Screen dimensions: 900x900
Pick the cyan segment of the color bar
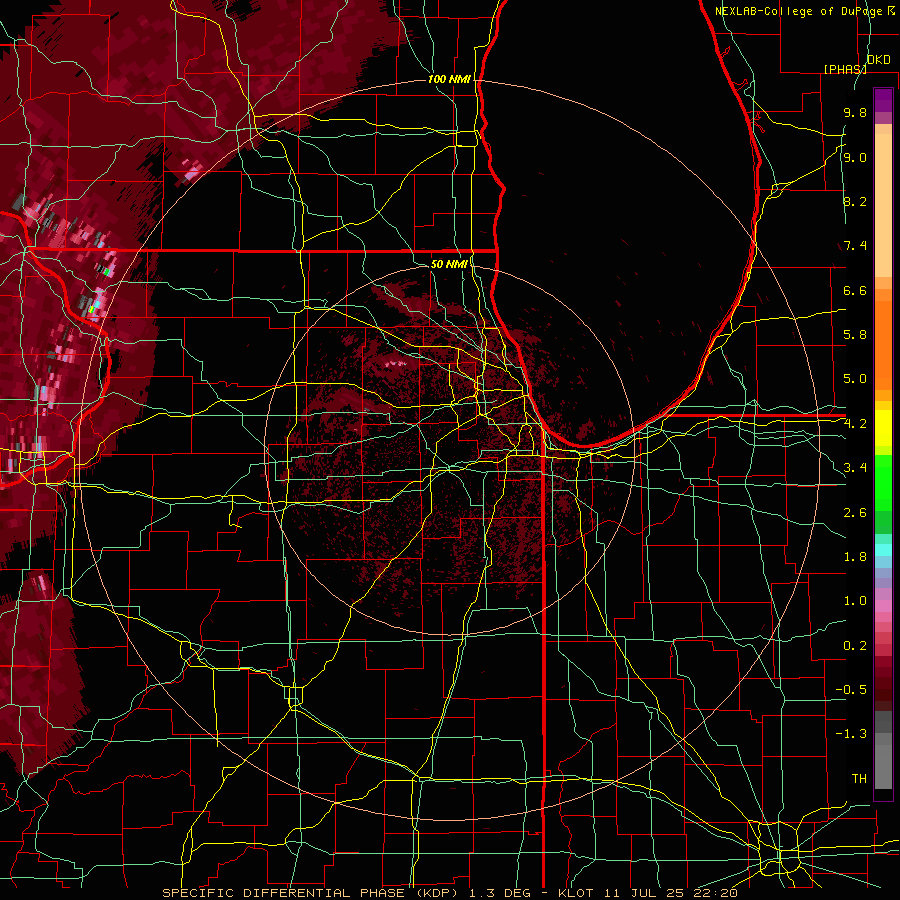tap(883, 549)
